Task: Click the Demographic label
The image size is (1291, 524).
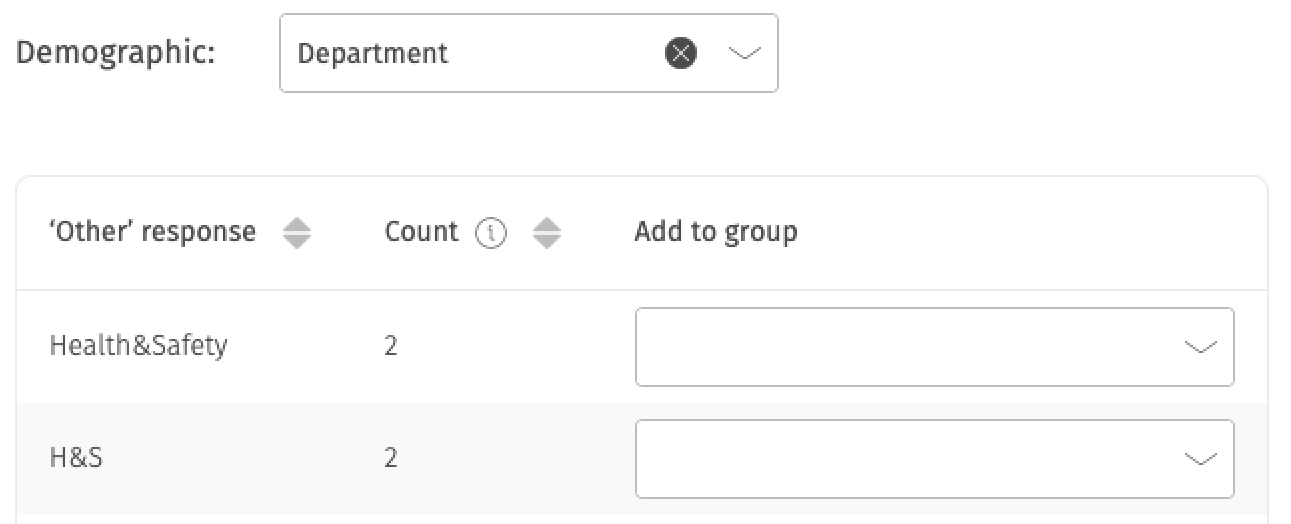Action: tap(115, 53)
